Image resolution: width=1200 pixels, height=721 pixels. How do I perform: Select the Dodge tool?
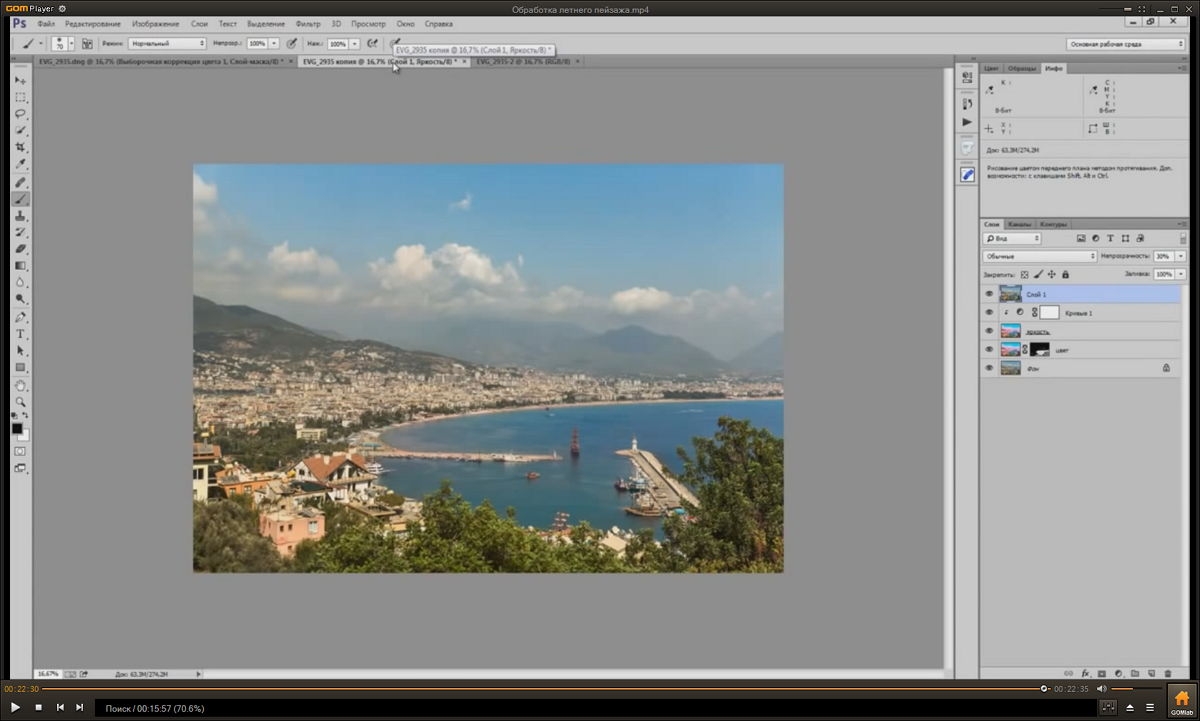point(21,299)
